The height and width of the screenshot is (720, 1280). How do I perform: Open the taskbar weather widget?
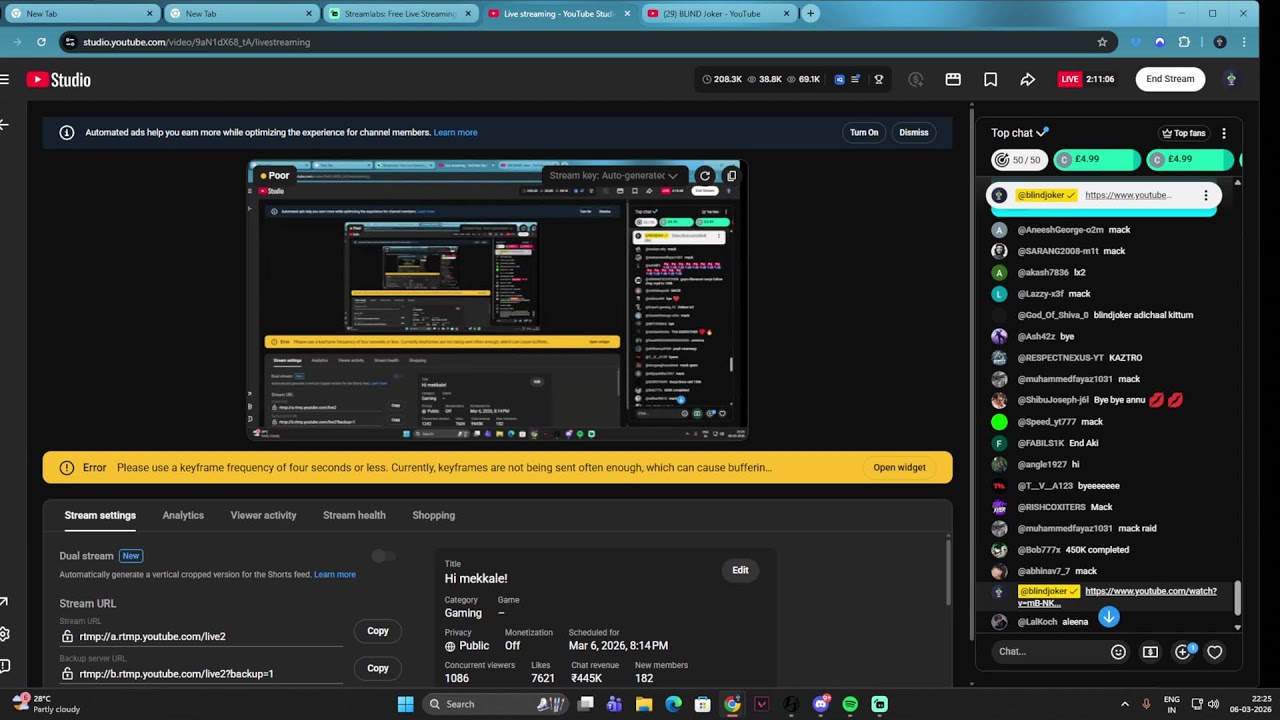click(x=48, y=704)
